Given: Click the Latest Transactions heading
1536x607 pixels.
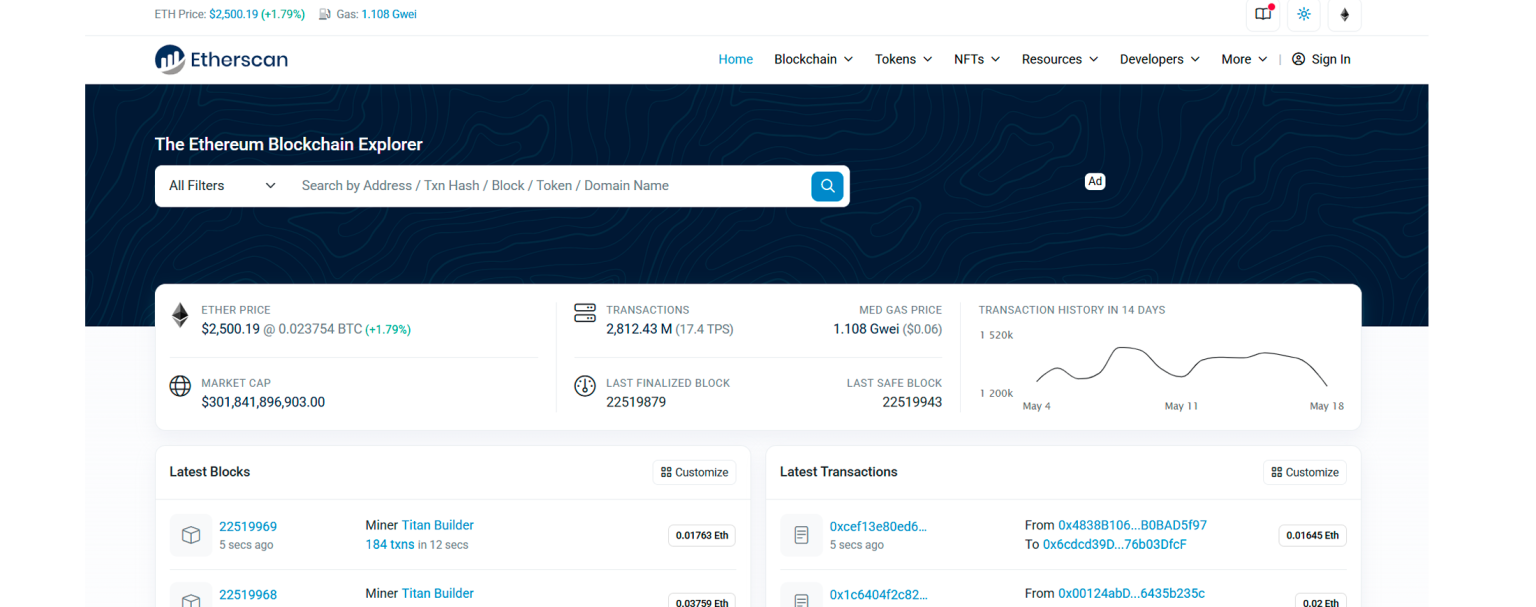Looking at the screenshot, I should [839, 472].
